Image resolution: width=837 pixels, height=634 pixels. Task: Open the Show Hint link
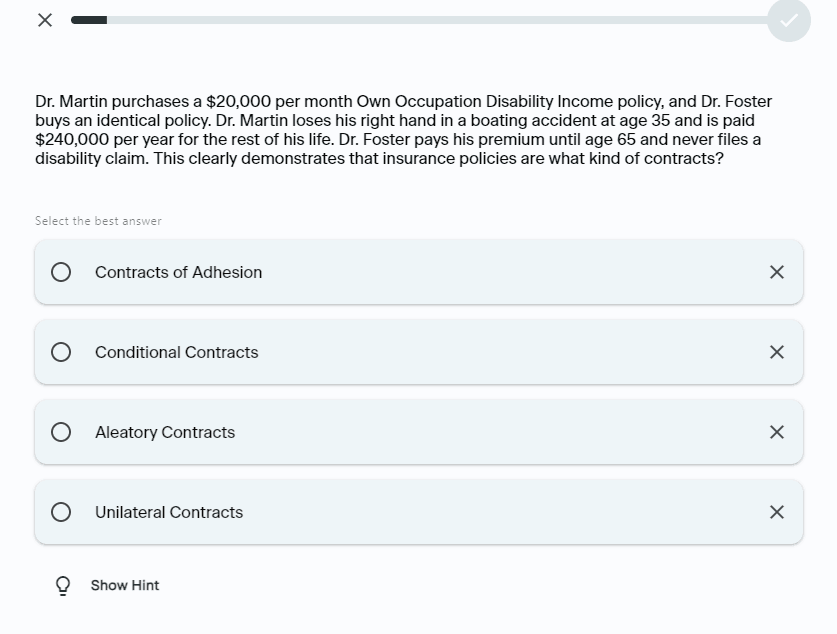pos(125,585)
